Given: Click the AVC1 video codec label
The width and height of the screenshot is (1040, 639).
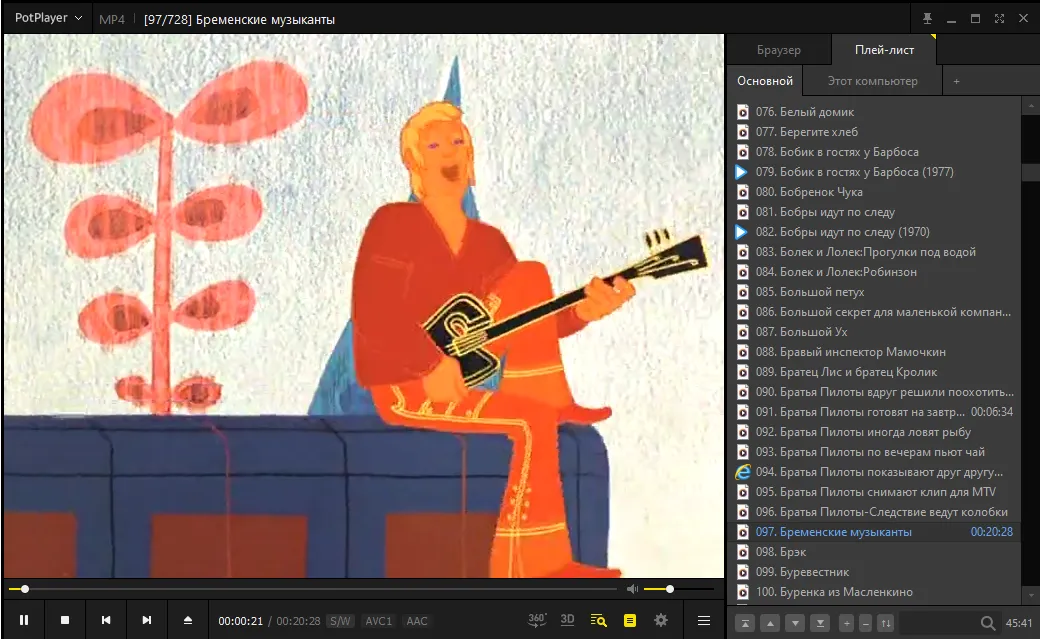Looking at the screenshot, I should click(379, 621).
